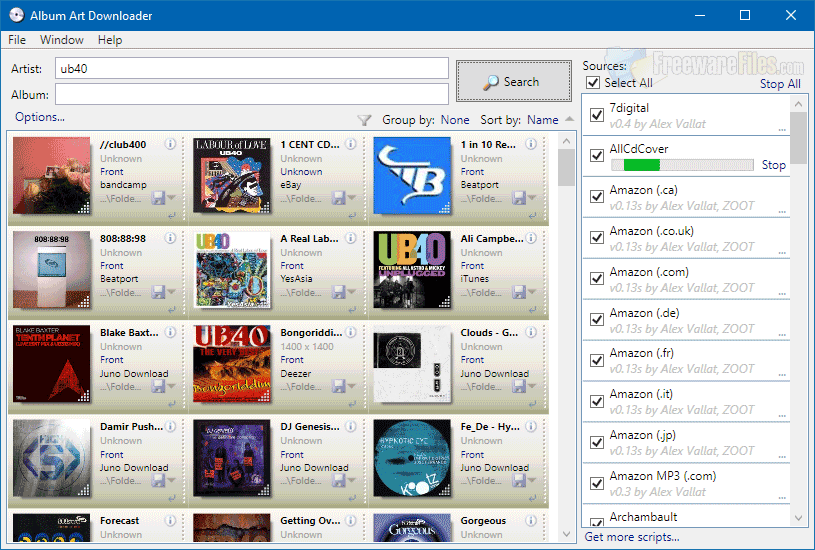Screen dimensions: 815x550
Task: Show info for 808:88:98 result
Action: (x=170, y=238)
